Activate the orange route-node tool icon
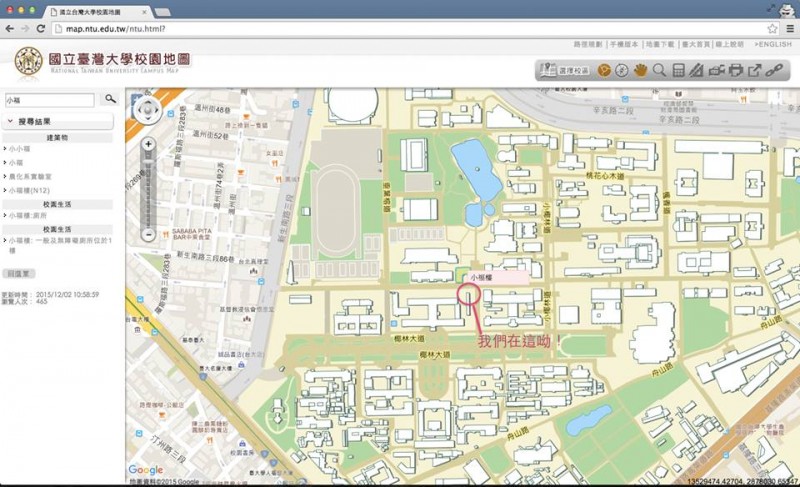This screenshot has height=487, width=800. 604,70
